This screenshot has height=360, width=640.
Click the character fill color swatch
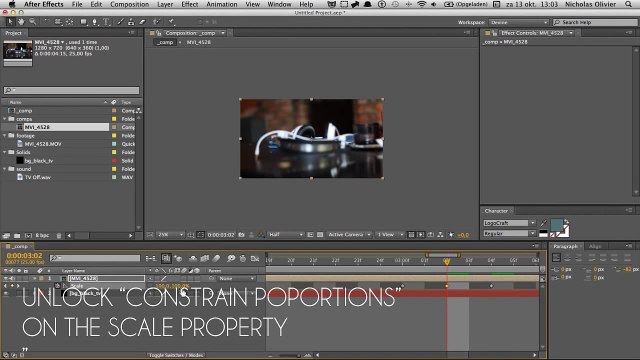pos(556,224)
